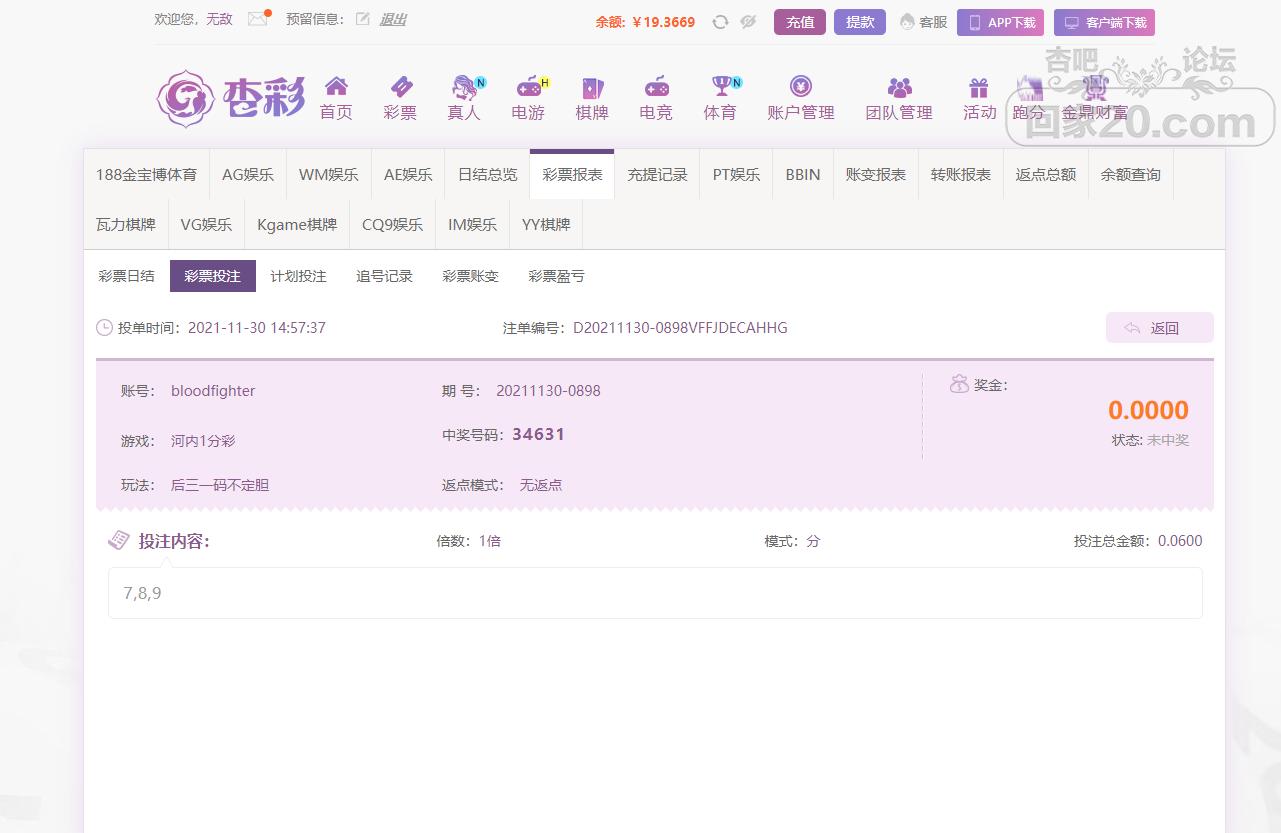Click the 返回 back button
This screenshot has width=1281, height=833.
pyautogui.click(x=1160, y=328)
